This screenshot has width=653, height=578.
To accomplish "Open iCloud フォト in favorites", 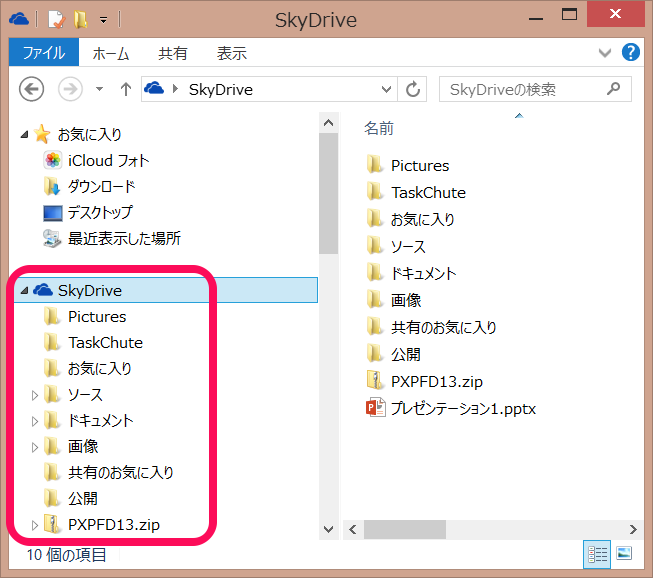I will tap(108, 161).
